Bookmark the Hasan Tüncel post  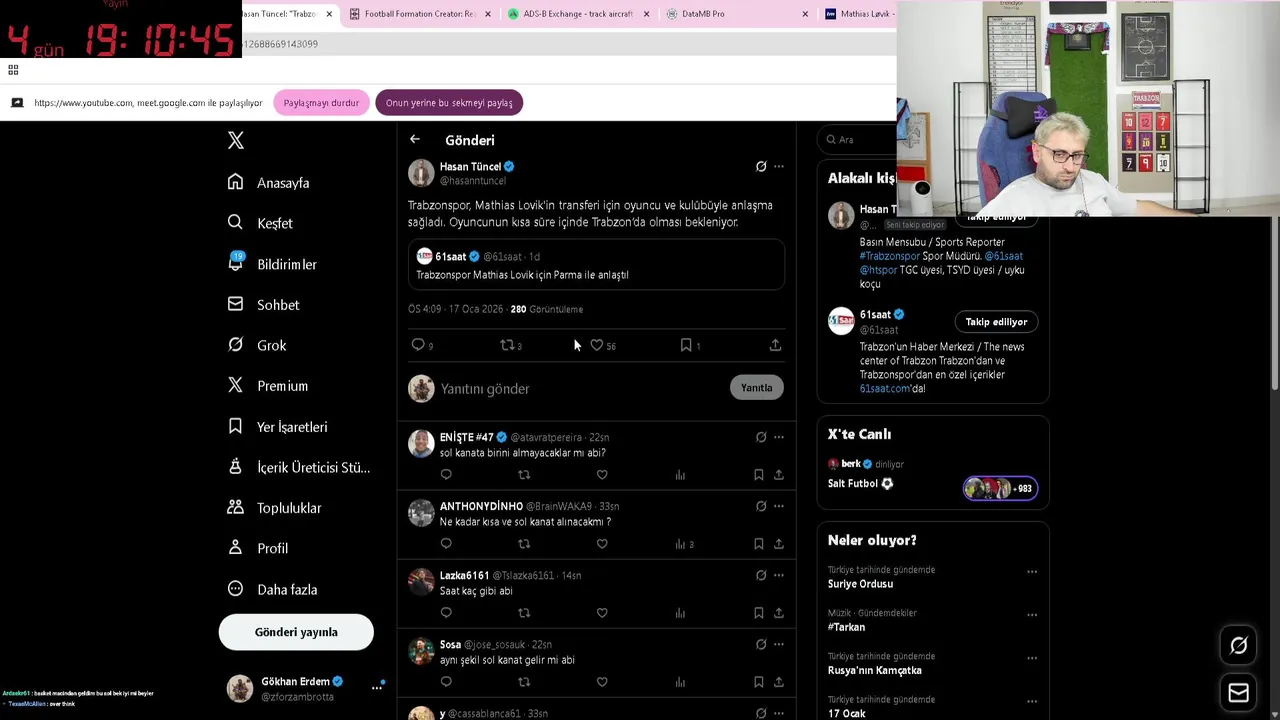coord(686,345)
